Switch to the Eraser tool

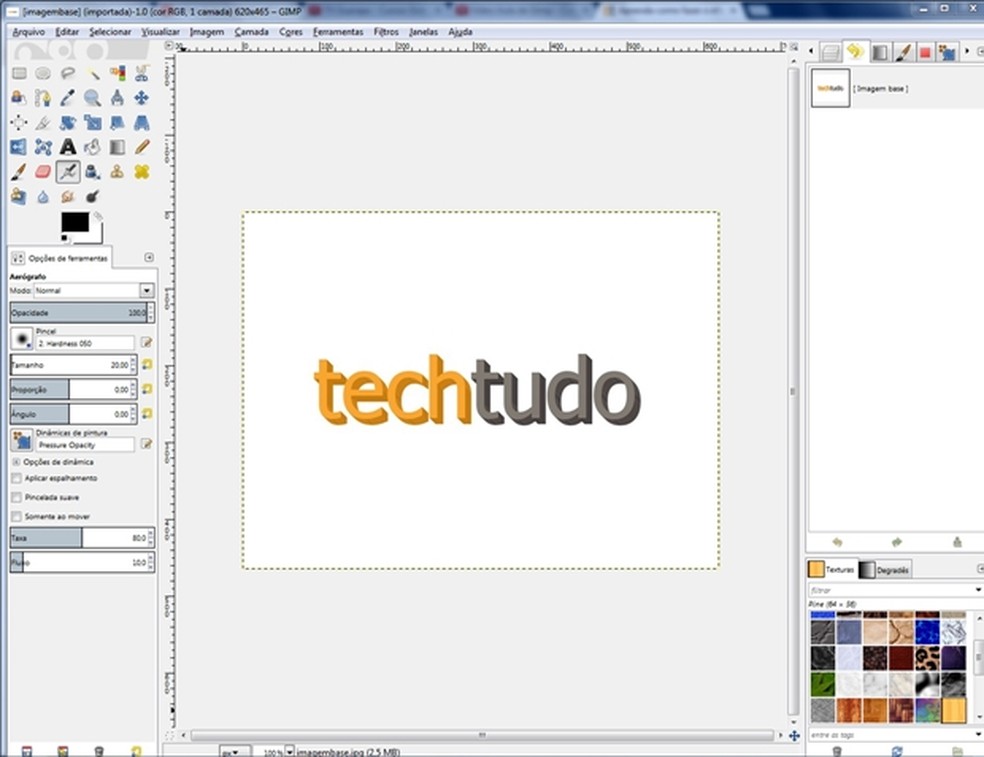[x=43, y=170]
